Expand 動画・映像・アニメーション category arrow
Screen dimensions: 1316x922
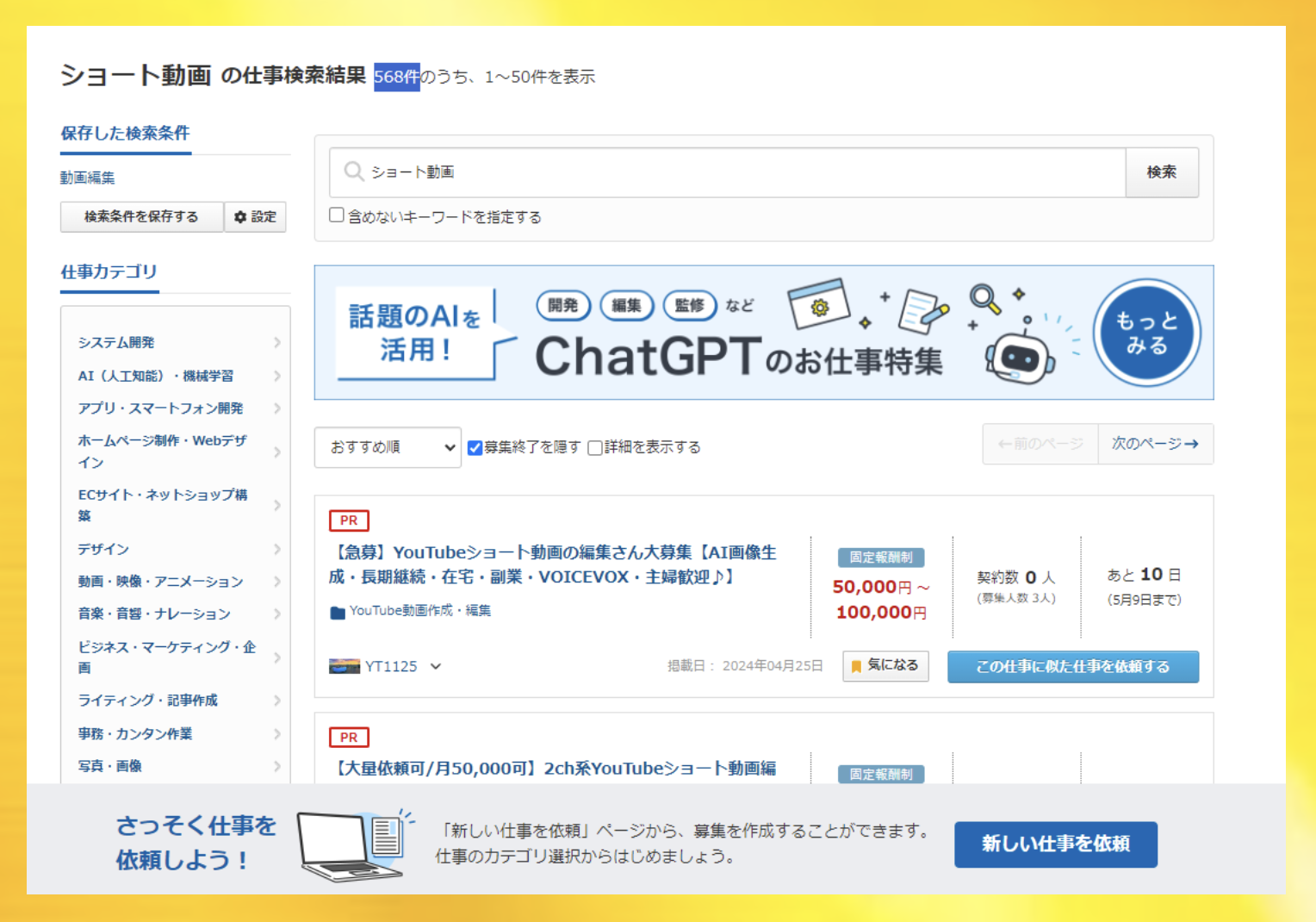pyautogui.click(x=277, y=582)
